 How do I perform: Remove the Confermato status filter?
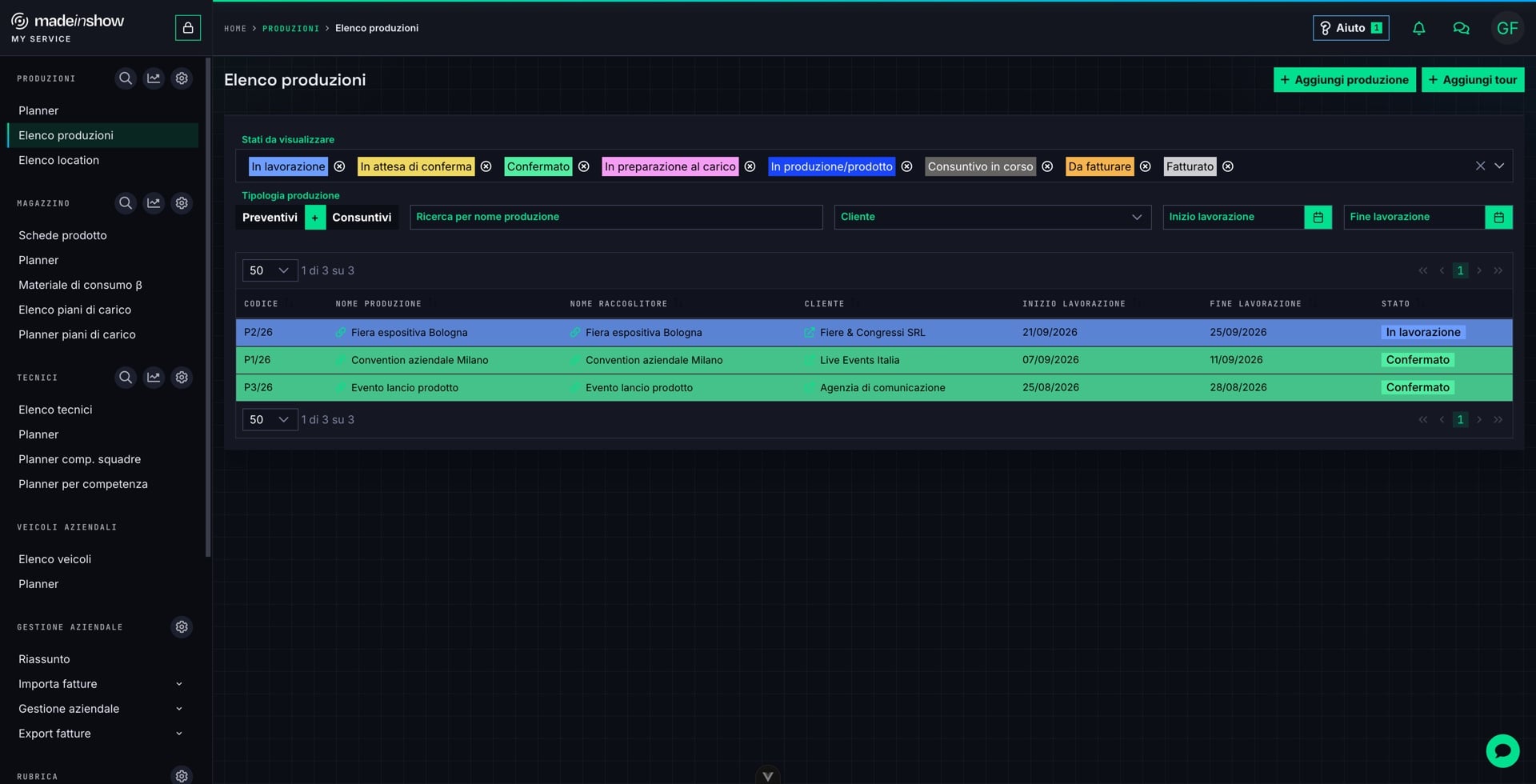[584, 166]
